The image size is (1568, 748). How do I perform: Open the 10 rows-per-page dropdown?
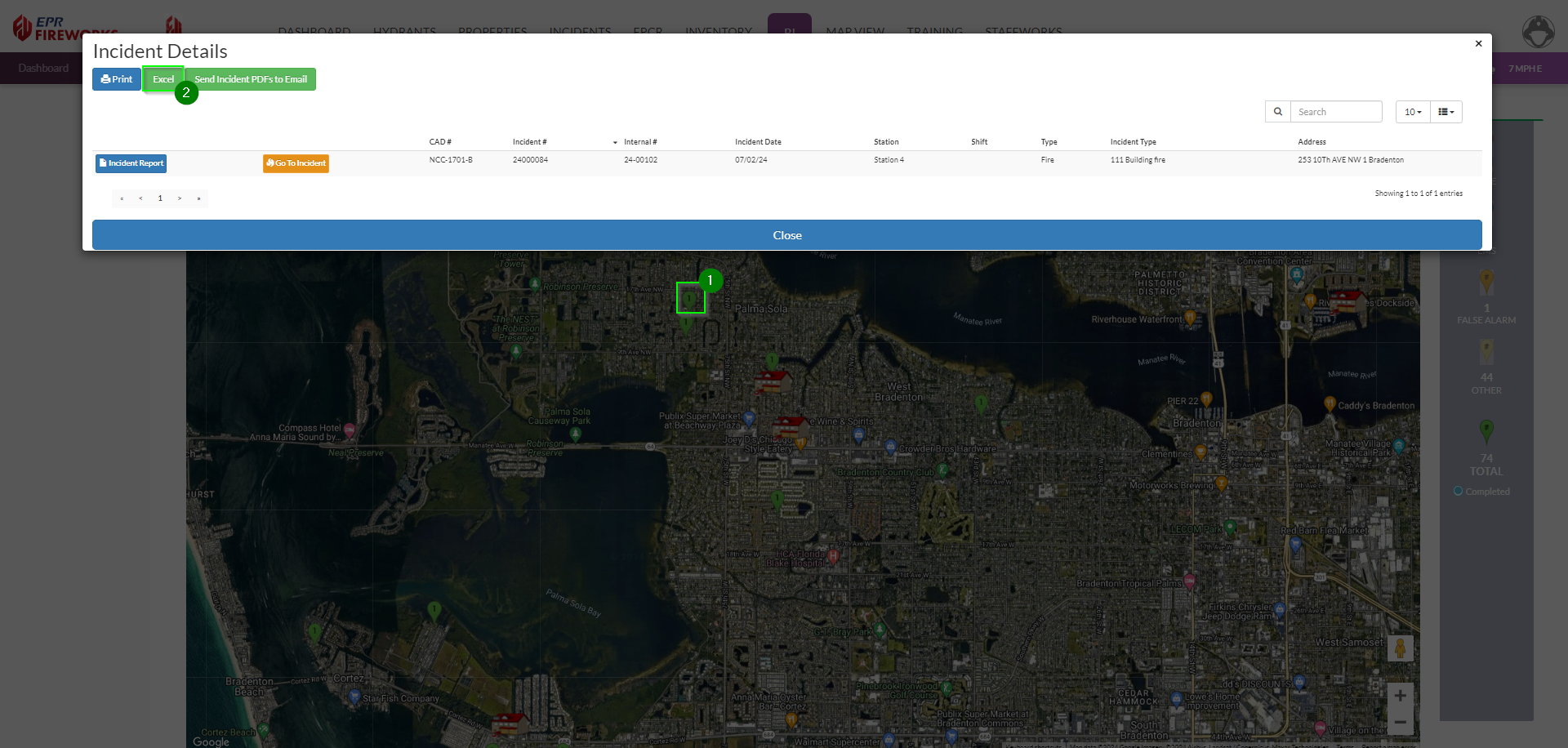1412,112
